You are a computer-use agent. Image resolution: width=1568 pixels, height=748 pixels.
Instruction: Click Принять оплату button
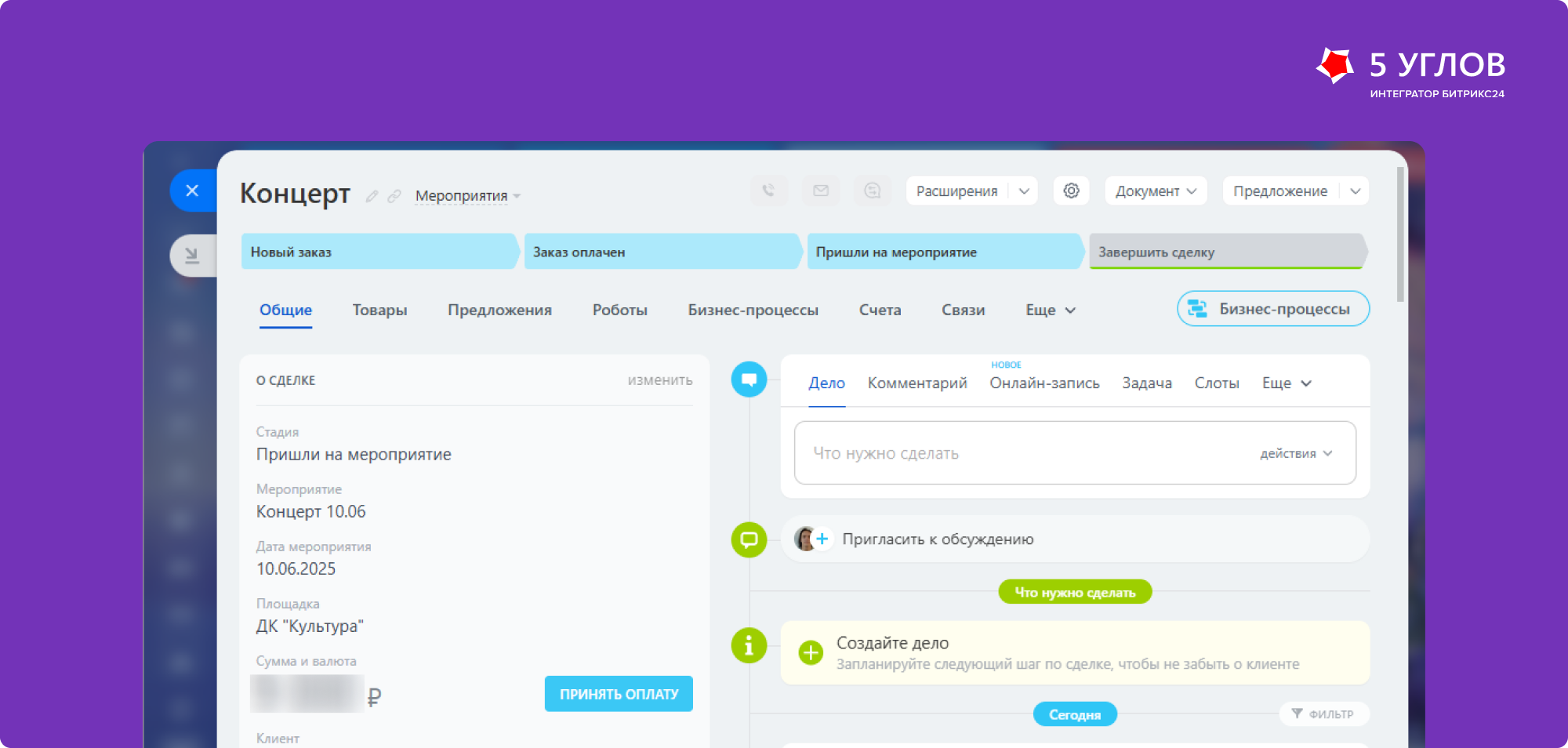click(619, 694)
